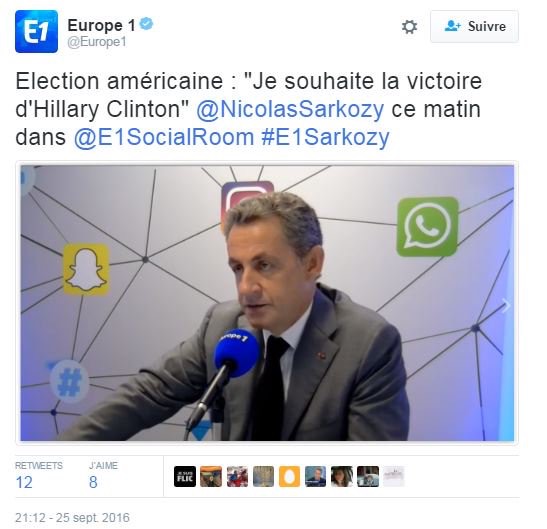The height and width of the screenshot is (529, 547).
Task: Open the #E1Sarkozy hashtag link
Action: 325,137
